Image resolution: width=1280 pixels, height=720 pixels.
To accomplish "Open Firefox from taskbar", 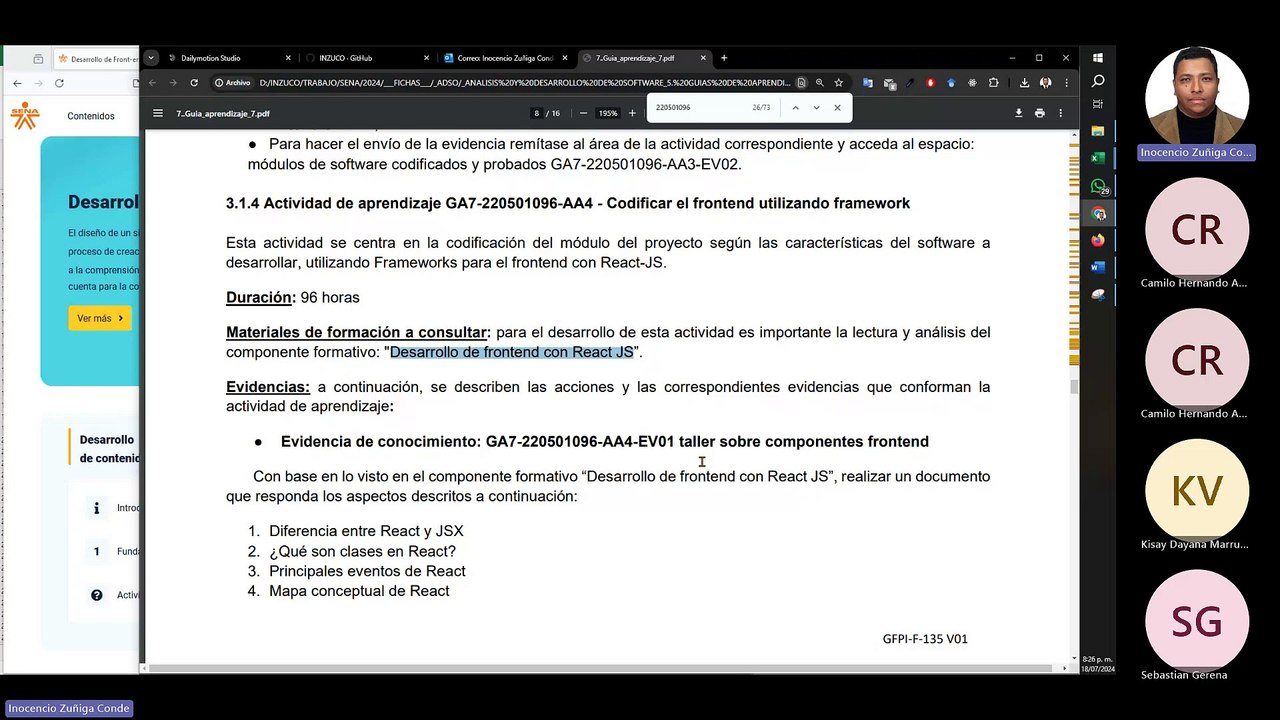I will tap(1098, 240).
